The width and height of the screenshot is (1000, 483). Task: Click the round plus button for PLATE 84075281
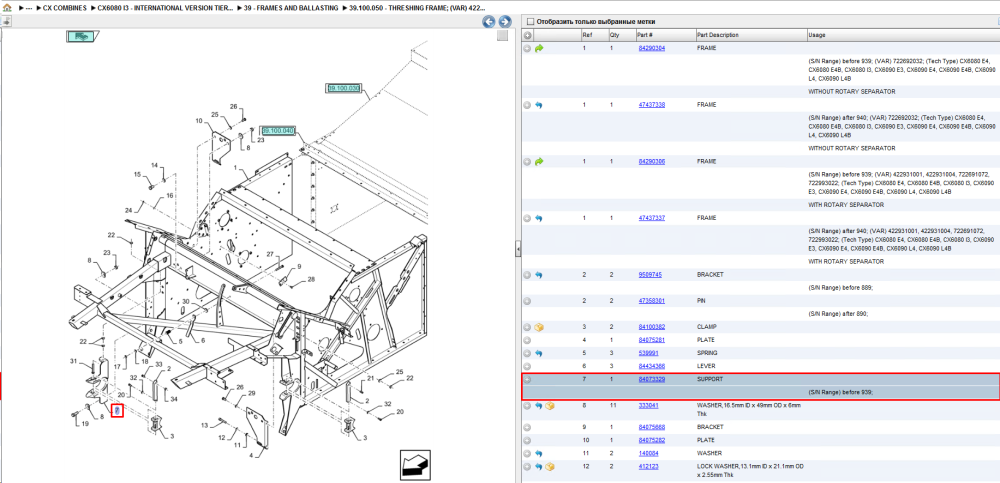click(527, 340)
